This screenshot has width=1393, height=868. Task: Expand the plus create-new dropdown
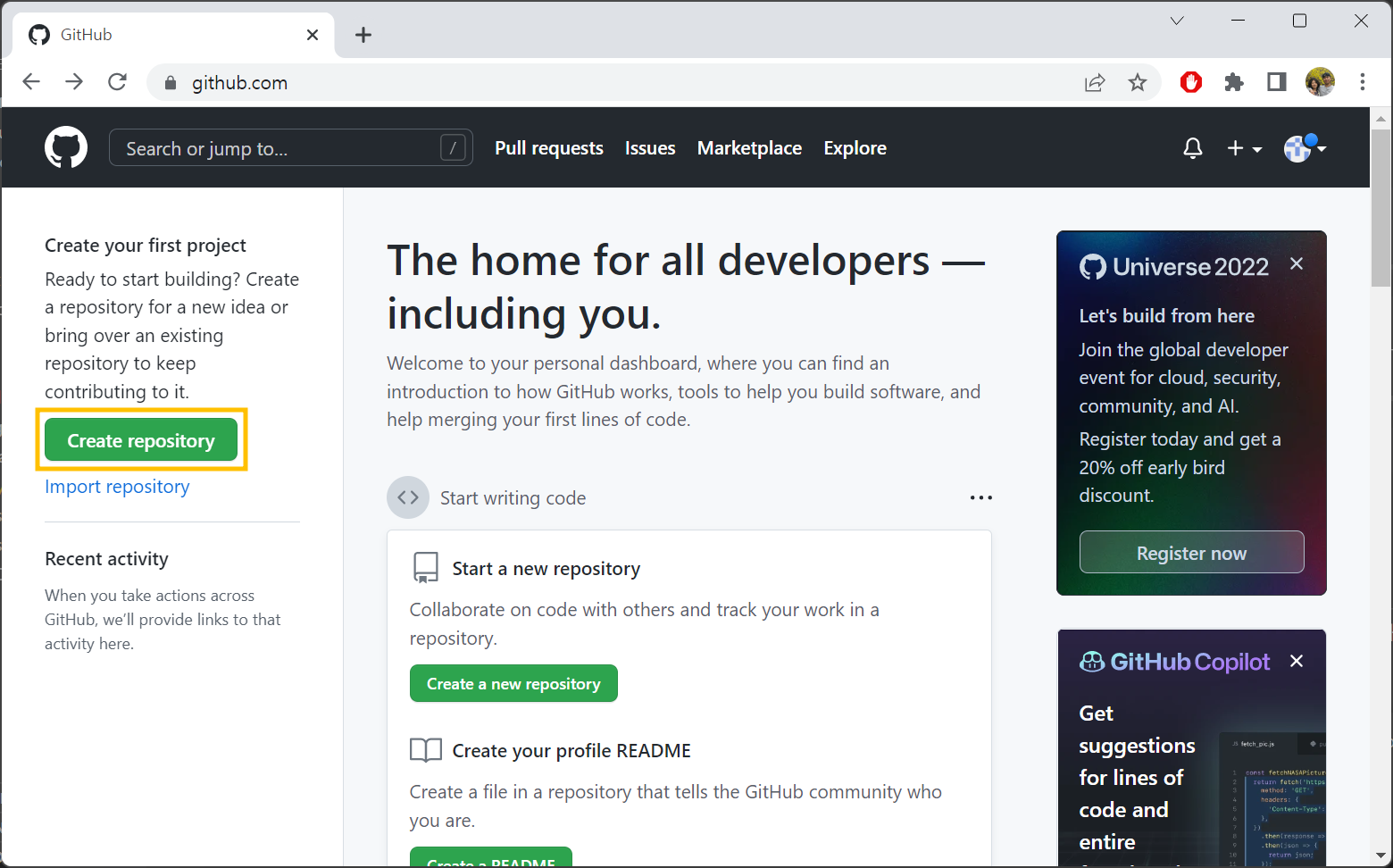coord(1244,148)
